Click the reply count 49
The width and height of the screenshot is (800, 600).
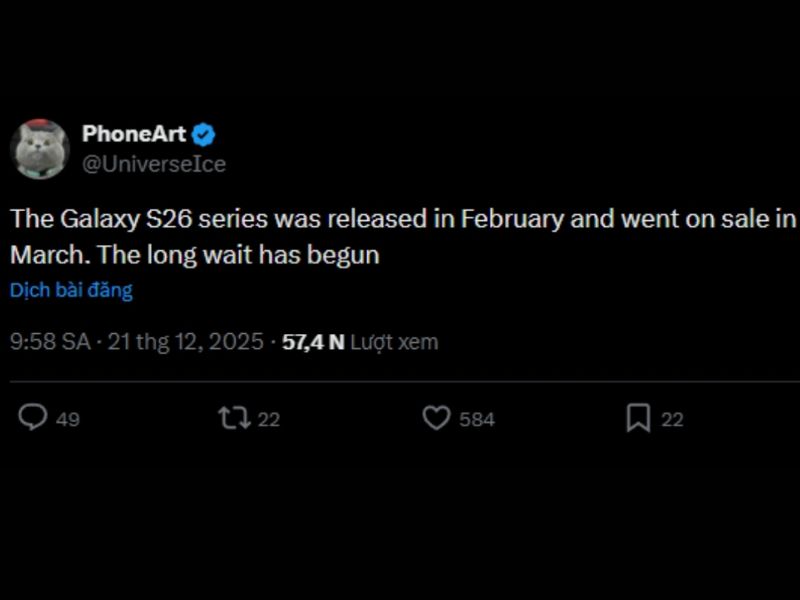tap(68, 419)
